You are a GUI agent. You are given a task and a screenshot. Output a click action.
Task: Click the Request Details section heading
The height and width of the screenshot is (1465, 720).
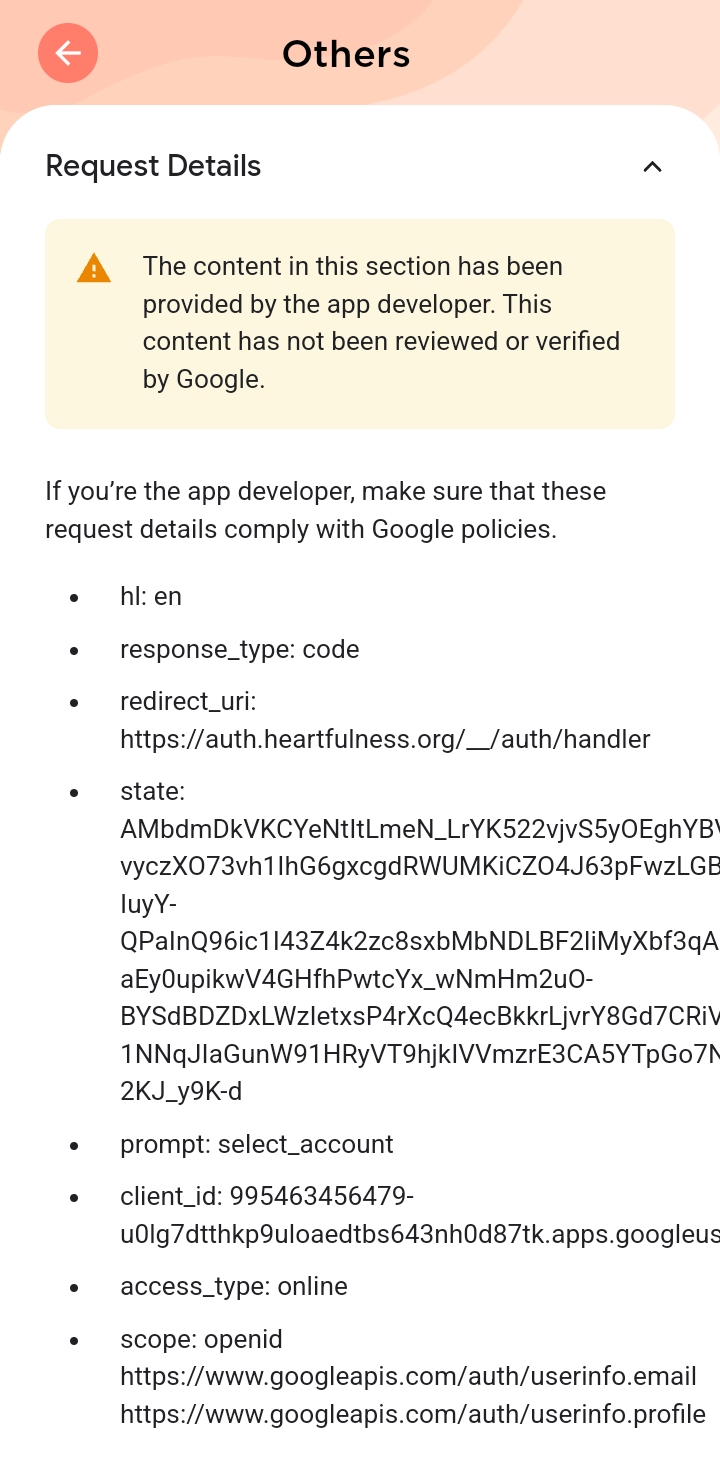[153, 166]
